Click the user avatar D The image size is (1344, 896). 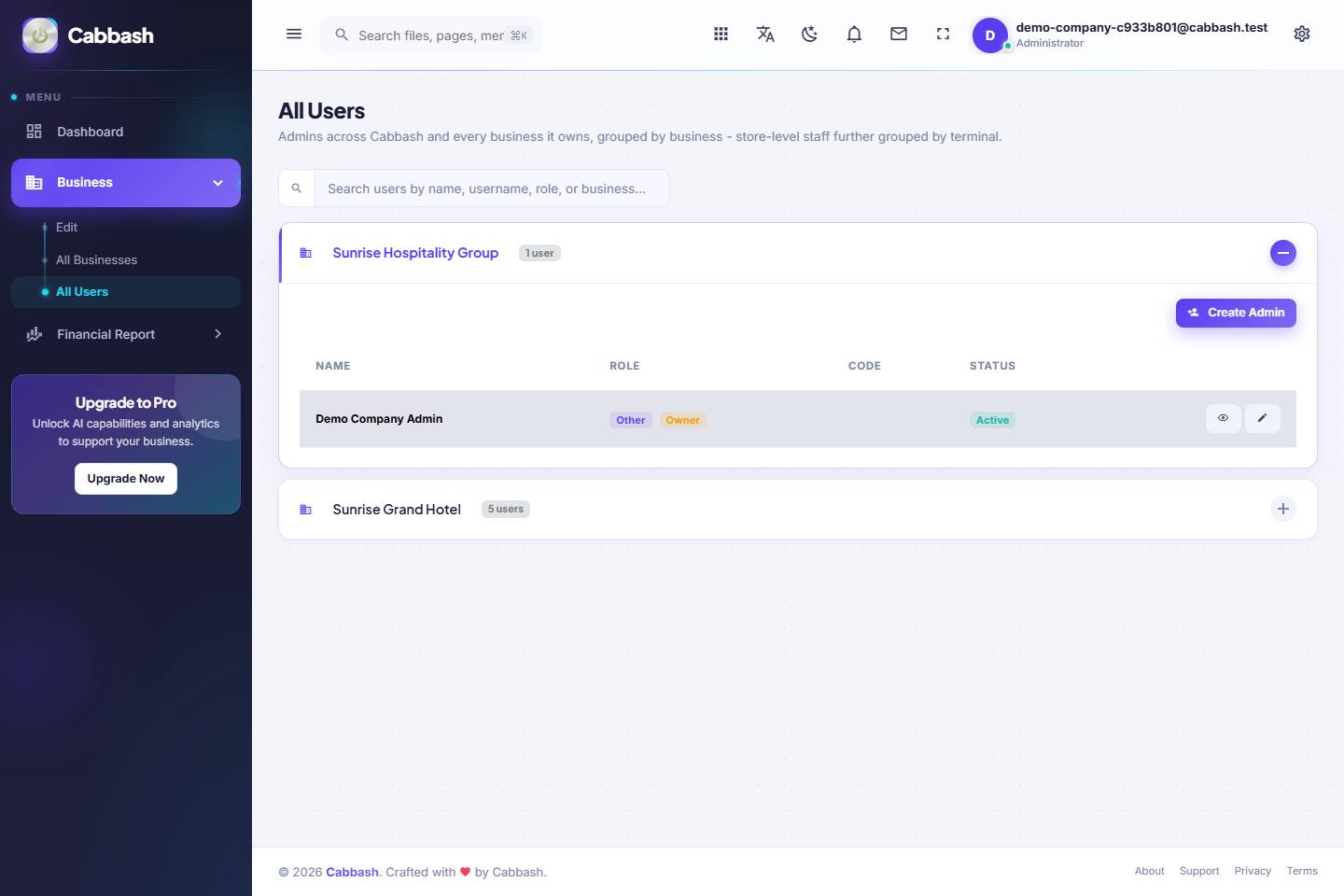click(990, 35)
